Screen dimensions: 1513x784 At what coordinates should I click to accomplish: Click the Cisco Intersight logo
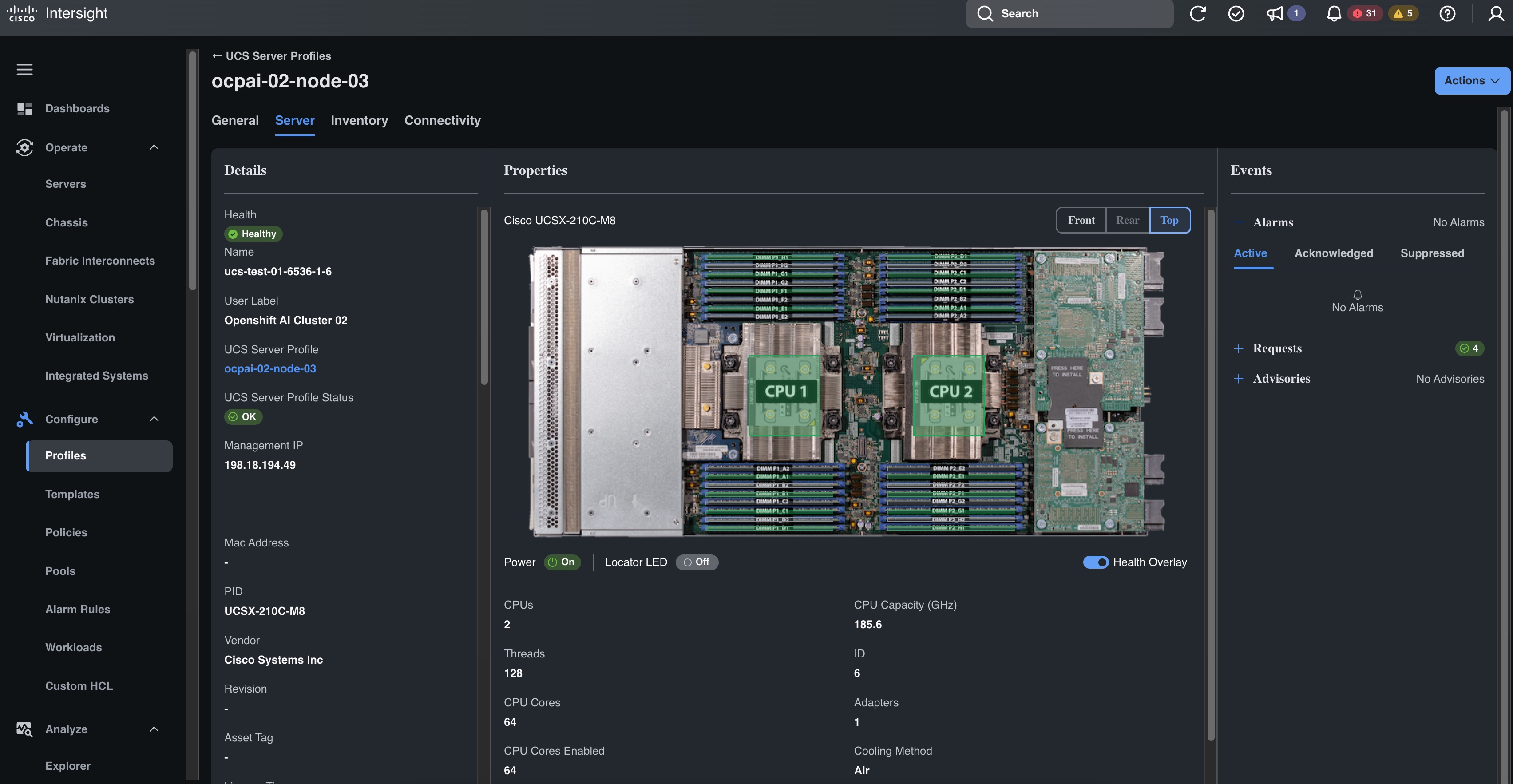point(57,13)
